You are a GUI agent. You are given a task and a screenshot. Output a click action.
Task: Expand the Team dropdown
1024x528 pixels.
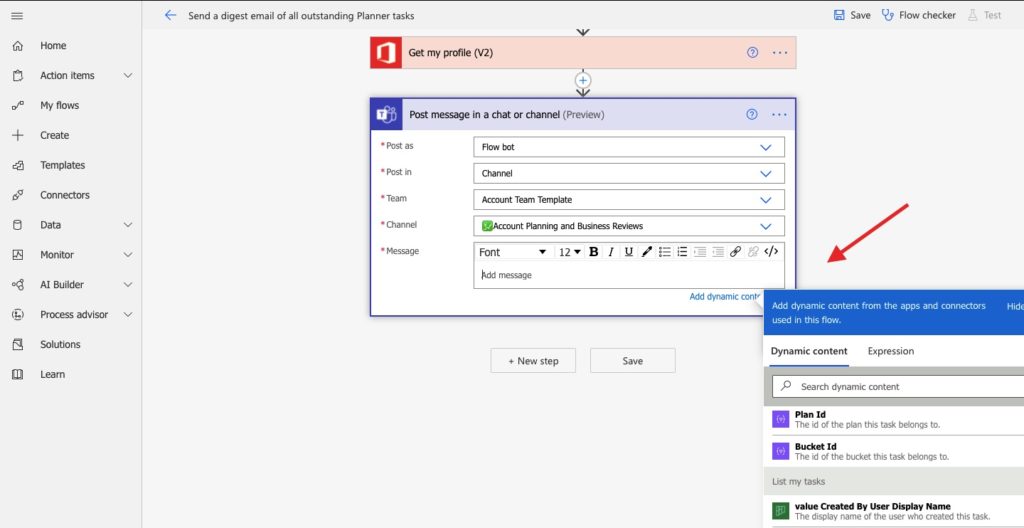point(765,200)
